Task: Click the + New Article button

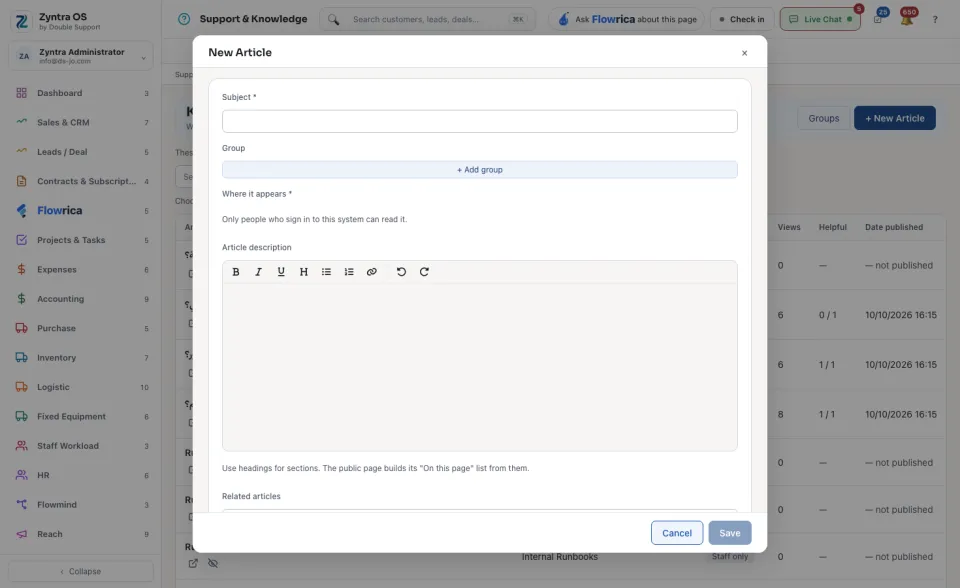Action: tap(894, 118)
